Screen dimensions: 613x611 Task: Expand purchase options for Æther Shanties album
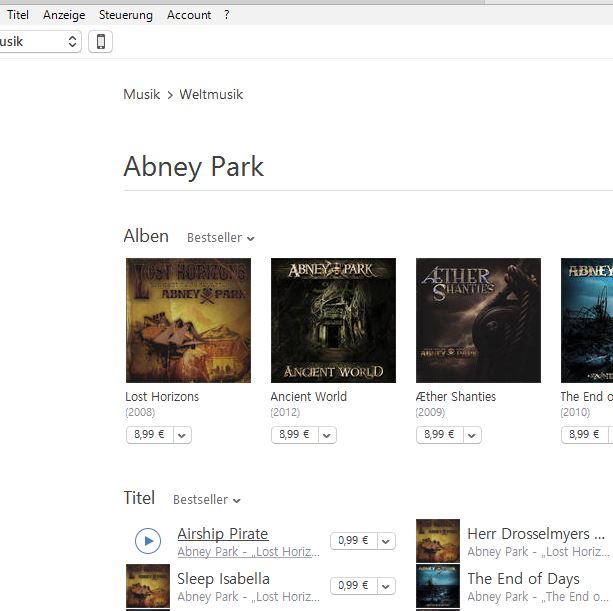point(472,435)
